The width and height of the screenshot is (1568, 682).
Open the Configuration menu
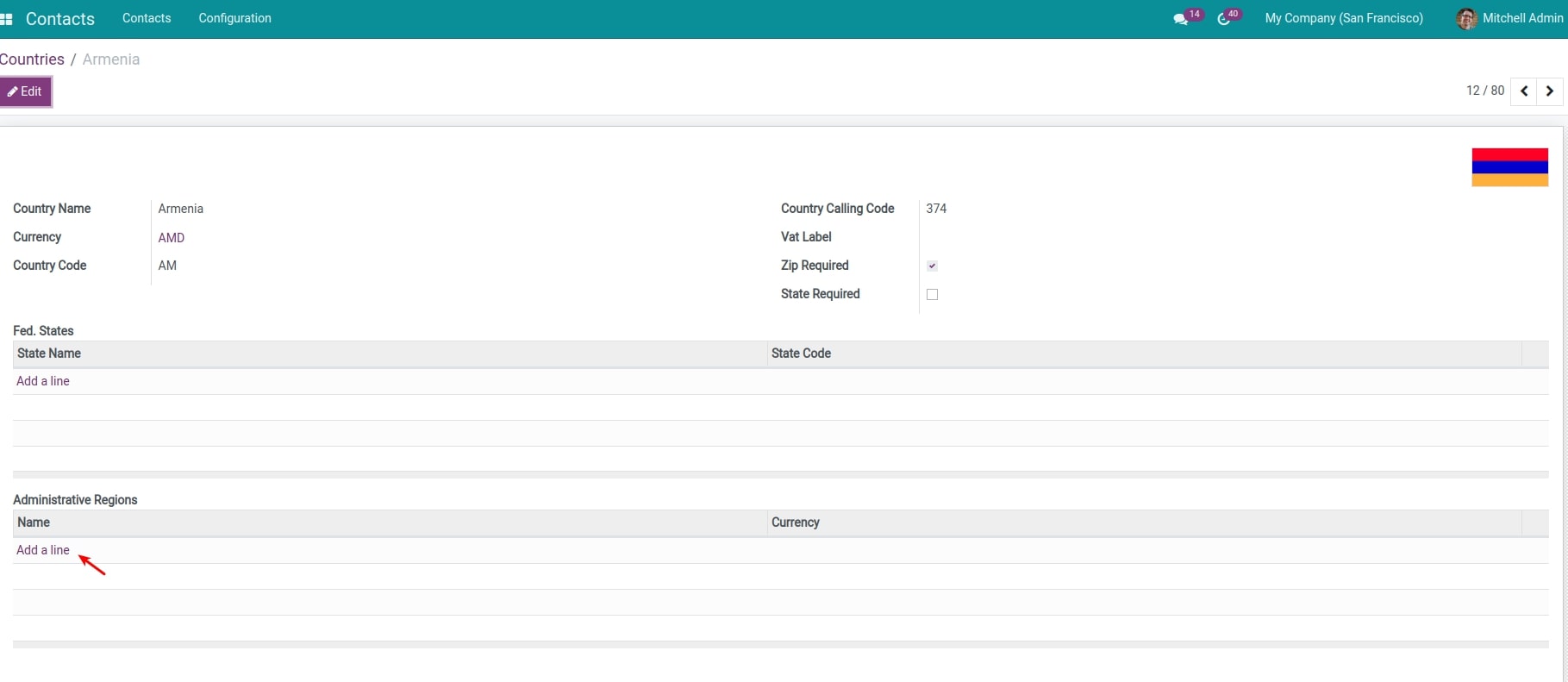[x=234, y=18]
